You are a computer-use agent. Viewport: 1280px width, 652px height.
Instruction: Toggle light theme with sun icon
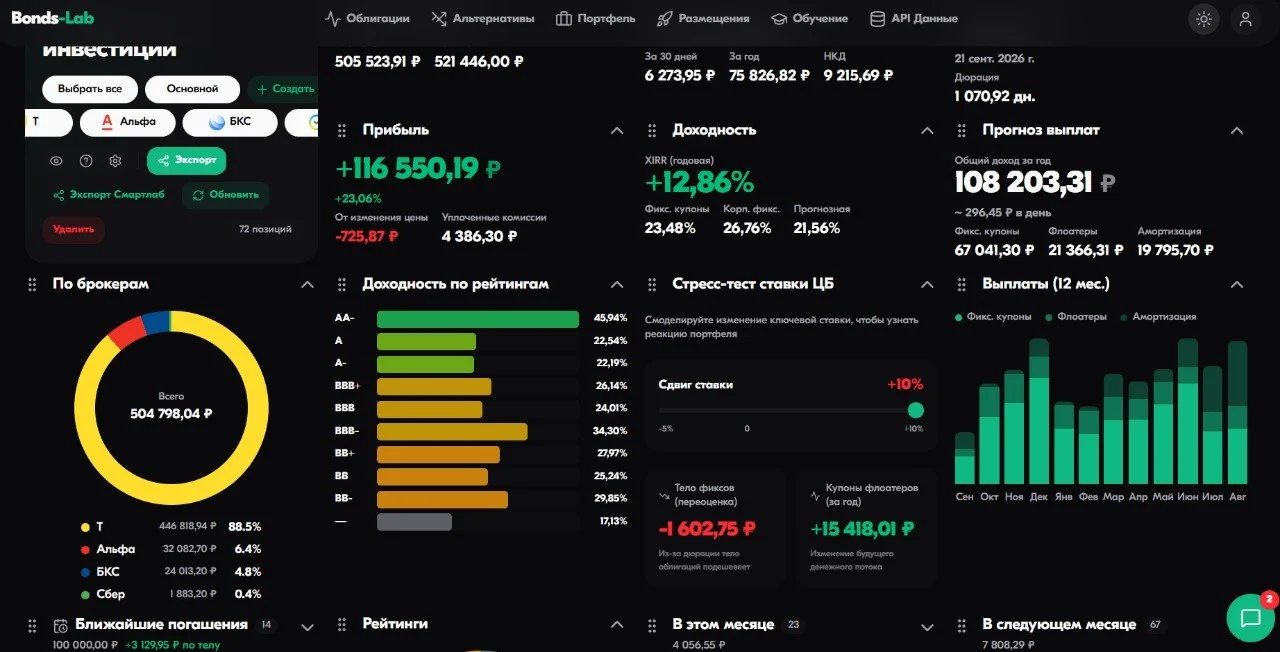pos(1204,18)
